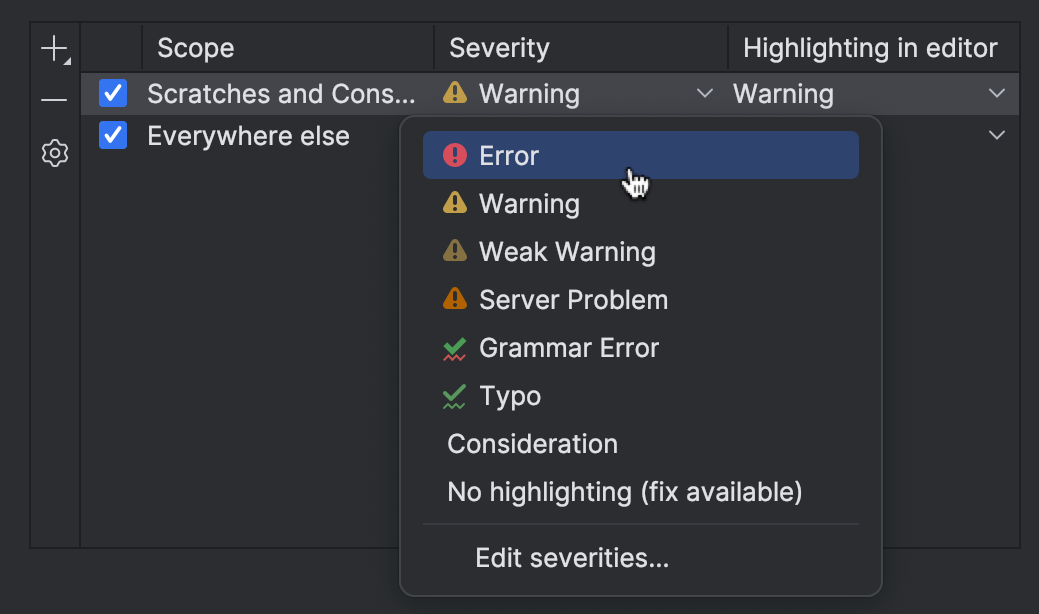
Task: Uncheck the Everywhere else scope checkbox
Action: (113, 135)
